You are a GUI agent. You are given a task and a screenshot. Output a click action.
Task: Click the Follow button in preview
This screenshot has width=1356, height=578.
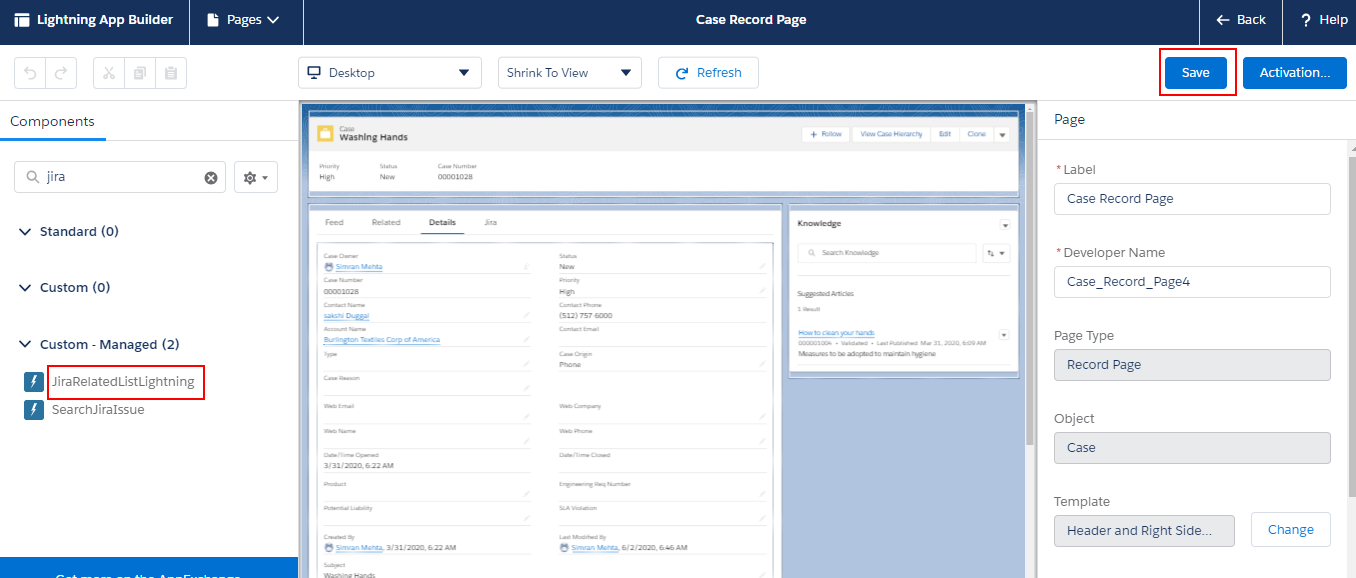825,134
